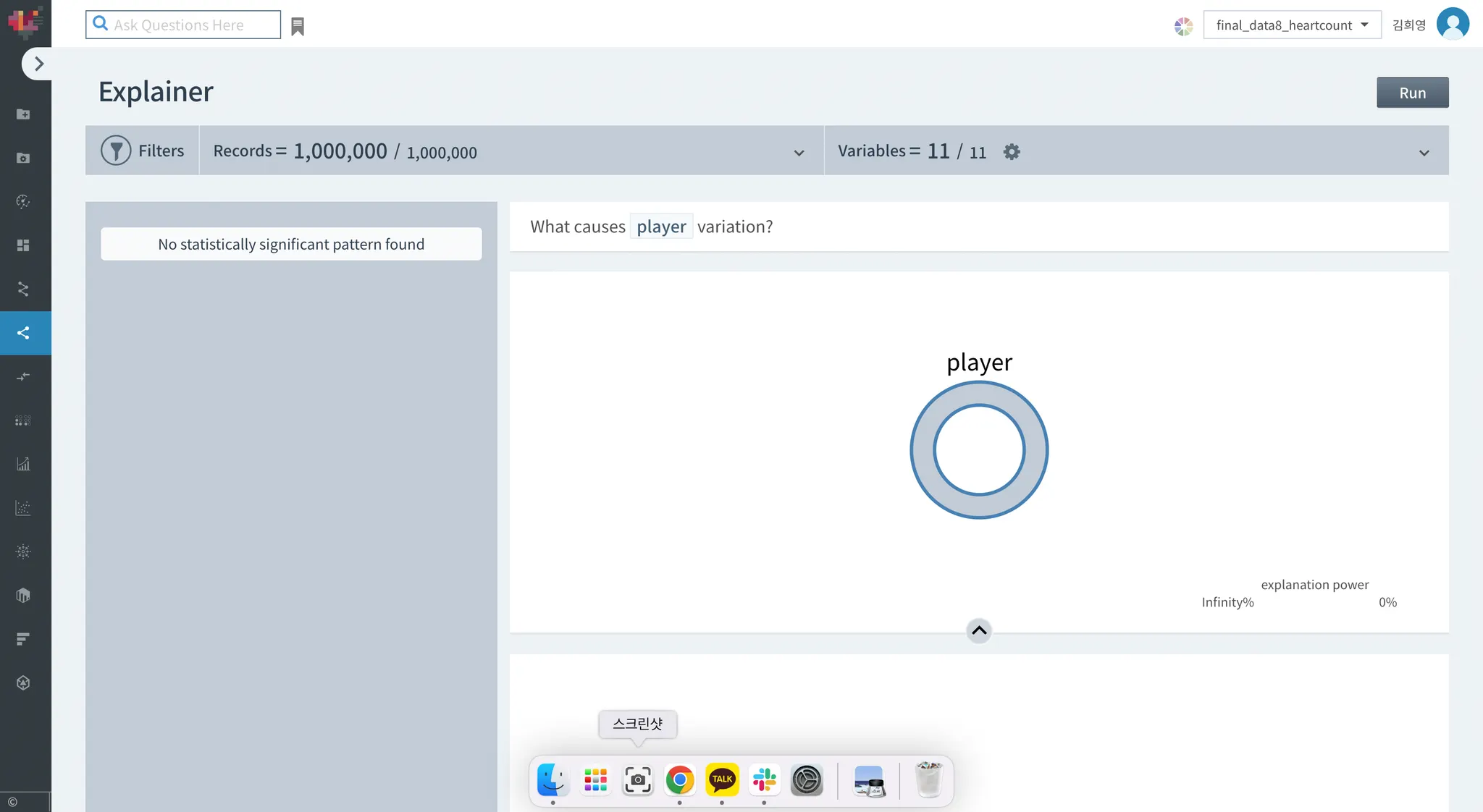Select the opposing arrows compare sidebar icon

(23, 376)
